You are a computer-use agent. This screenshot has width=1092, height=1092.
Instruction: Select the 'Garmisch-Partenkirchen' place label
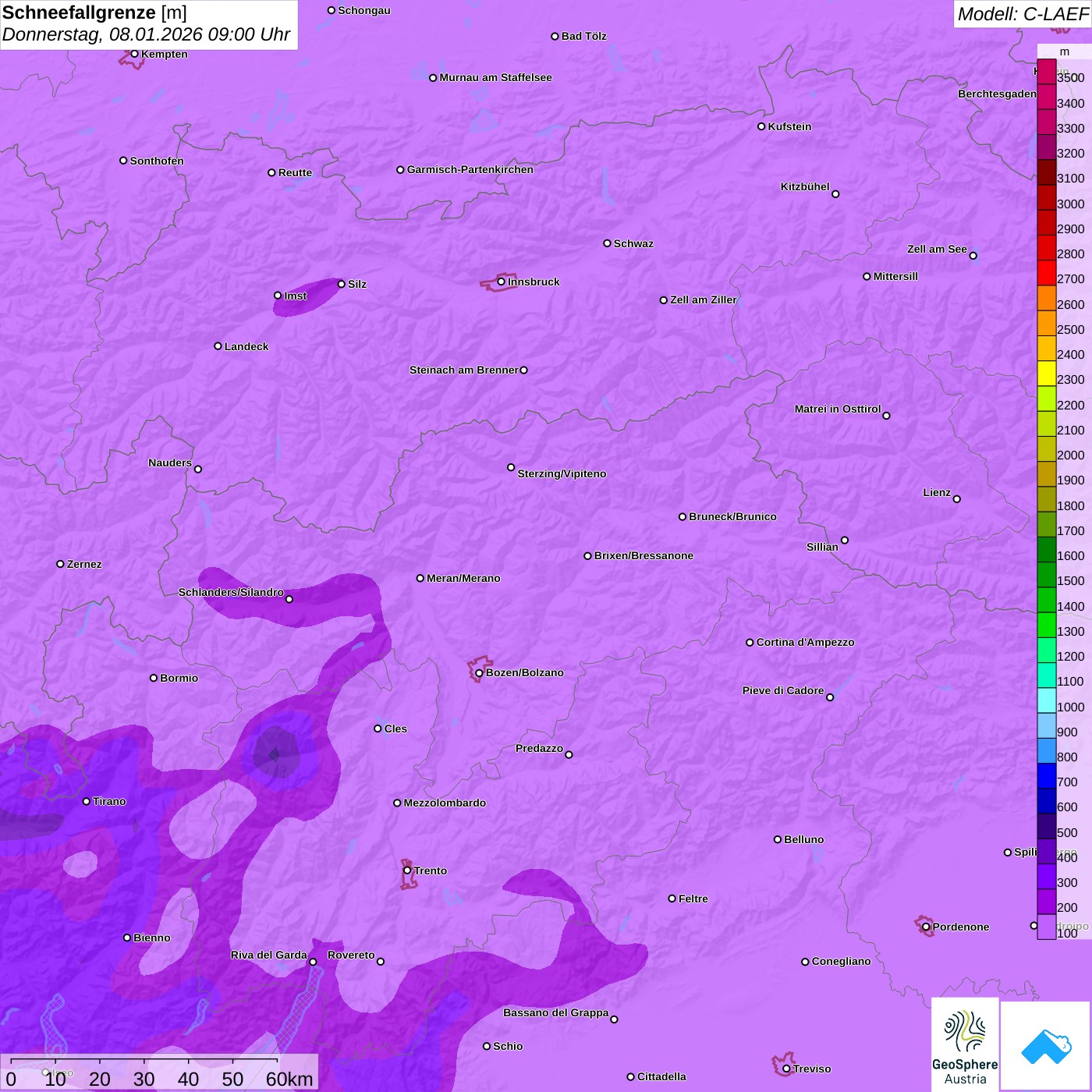pyautogui.click(x=470, y=169)
